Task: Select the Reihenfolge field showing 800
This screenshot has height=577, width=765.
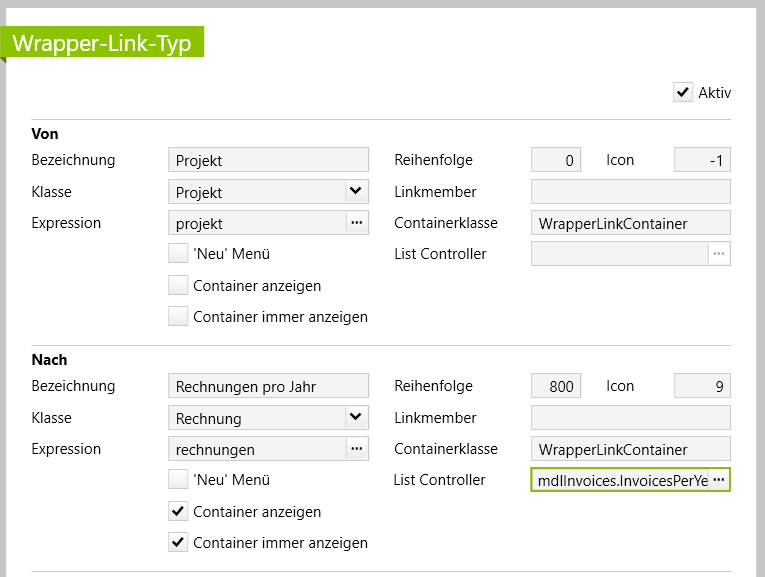Action: tap(556, 386)
